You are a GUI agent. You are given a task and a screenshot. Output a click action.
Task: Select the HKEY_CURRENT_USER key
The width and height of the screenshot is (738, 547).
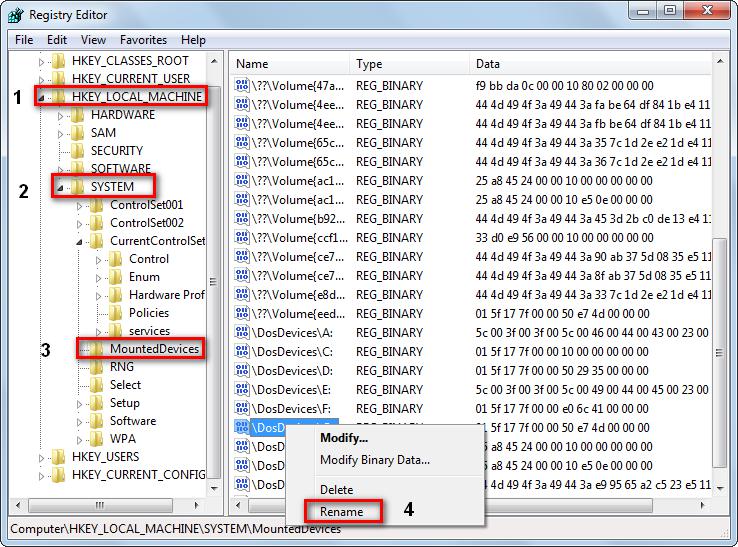click(x=131, y=78)
